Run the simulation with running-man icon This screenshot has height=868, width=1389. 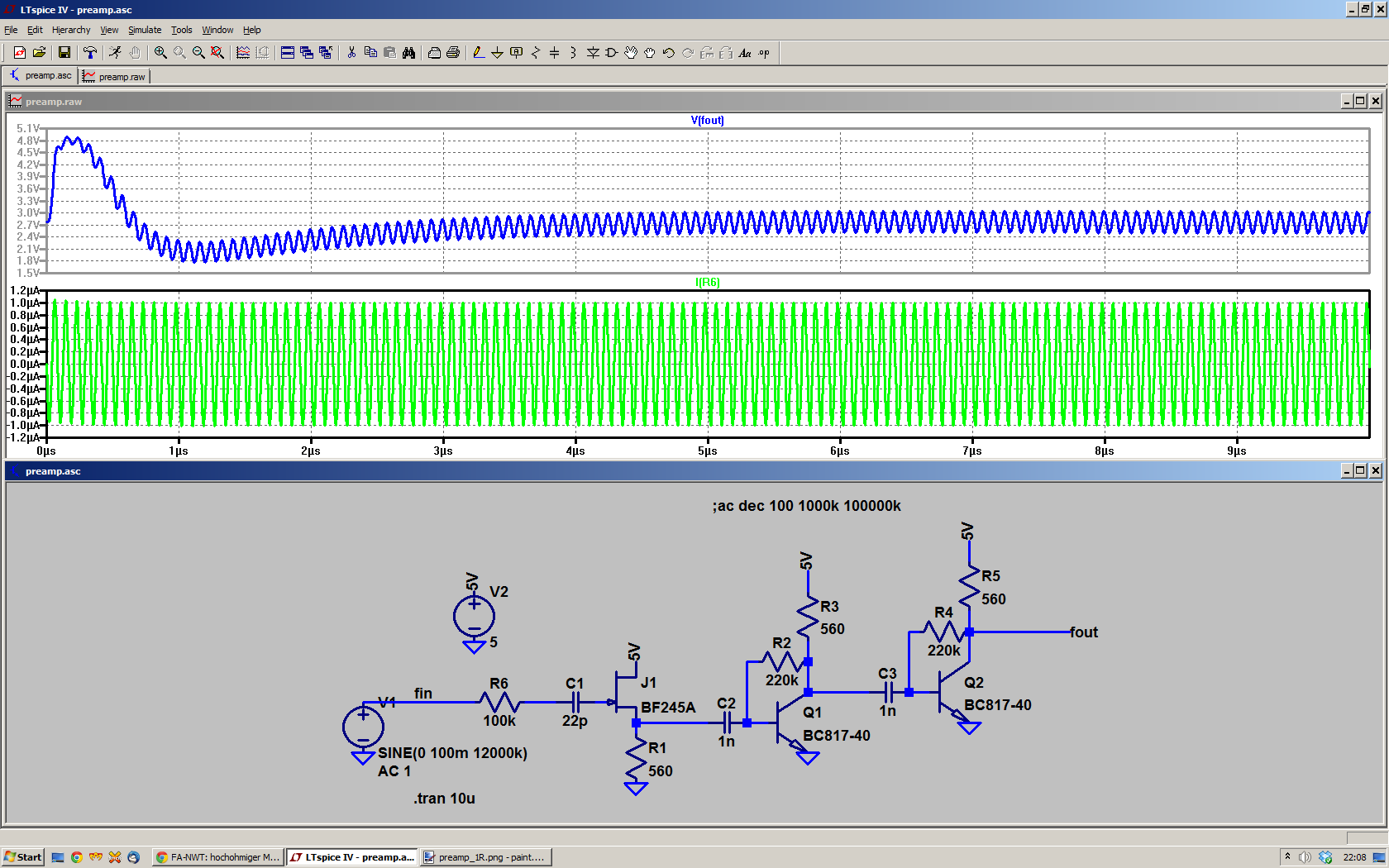coord(115,53)
